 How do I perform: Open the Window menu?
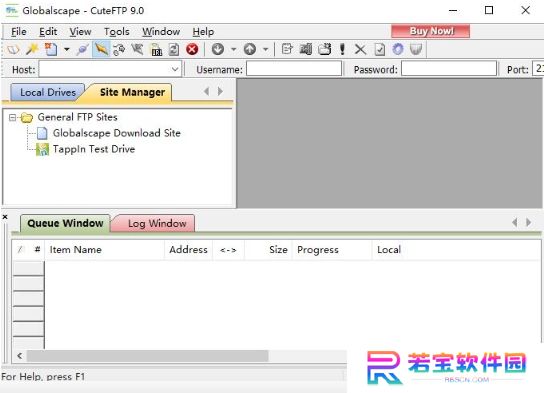[x=161, y=32]
